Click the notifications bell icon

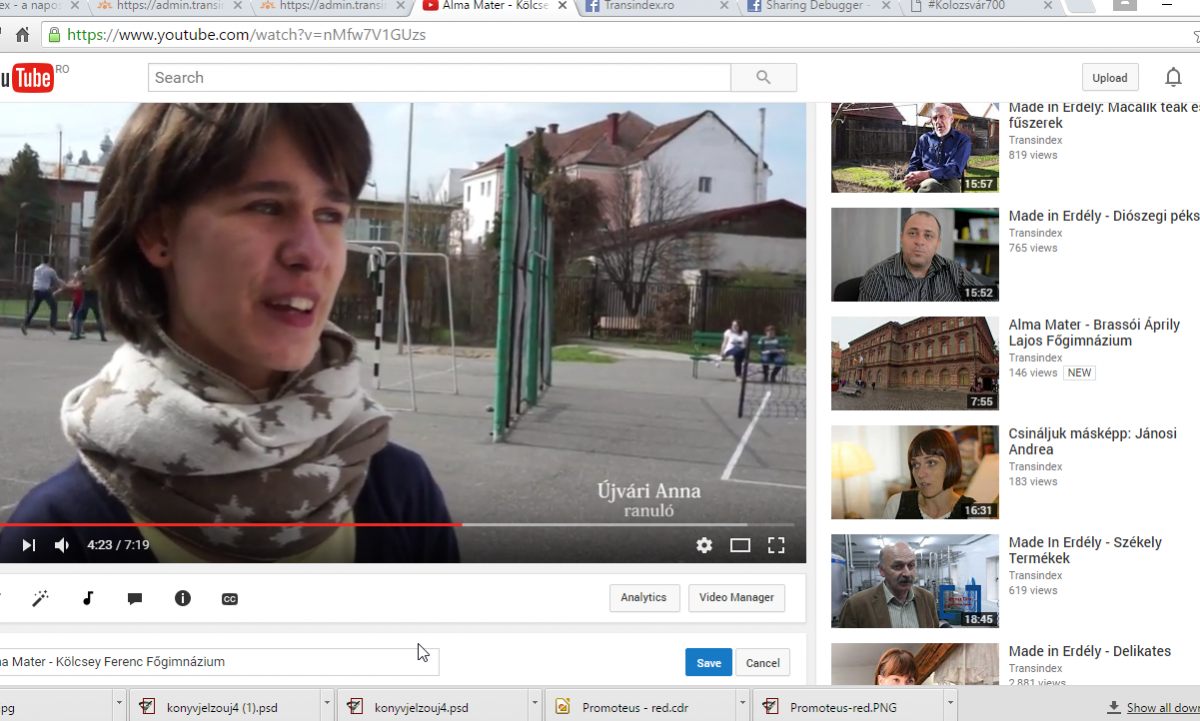click(x=1173, y=78)
